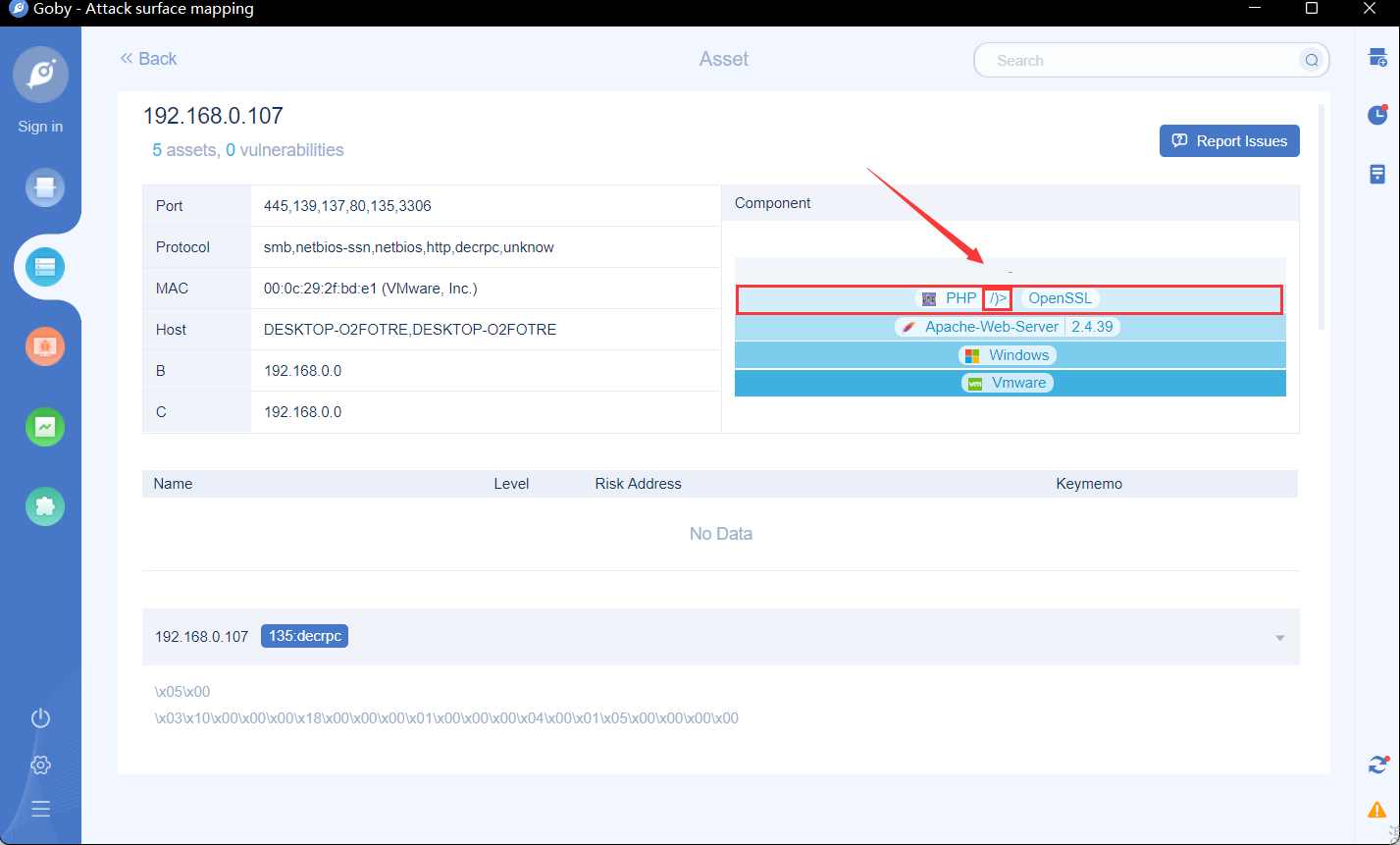This screenshot has width=1400, height=845.
Task: Open the Extensions puzzle sidebar icon
Action: click(x=45, y=506)
